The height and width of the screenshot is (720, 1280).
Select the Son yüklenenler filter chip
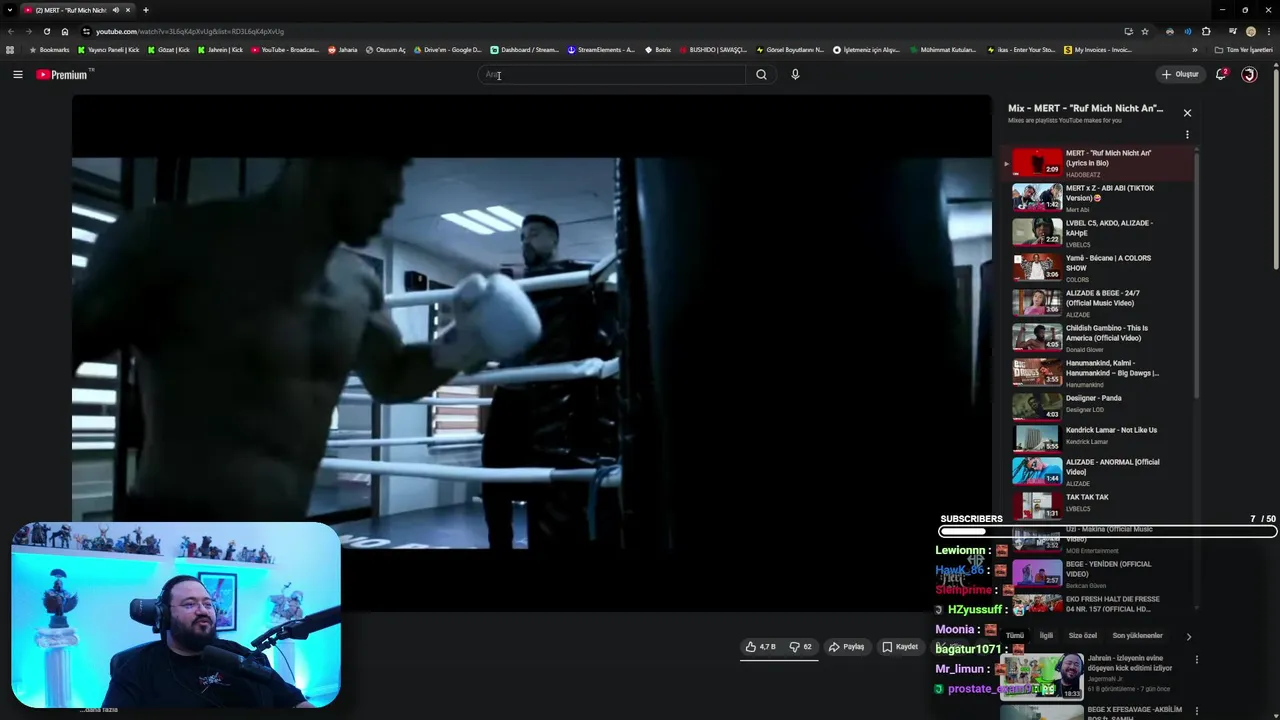coord(1138,636)
